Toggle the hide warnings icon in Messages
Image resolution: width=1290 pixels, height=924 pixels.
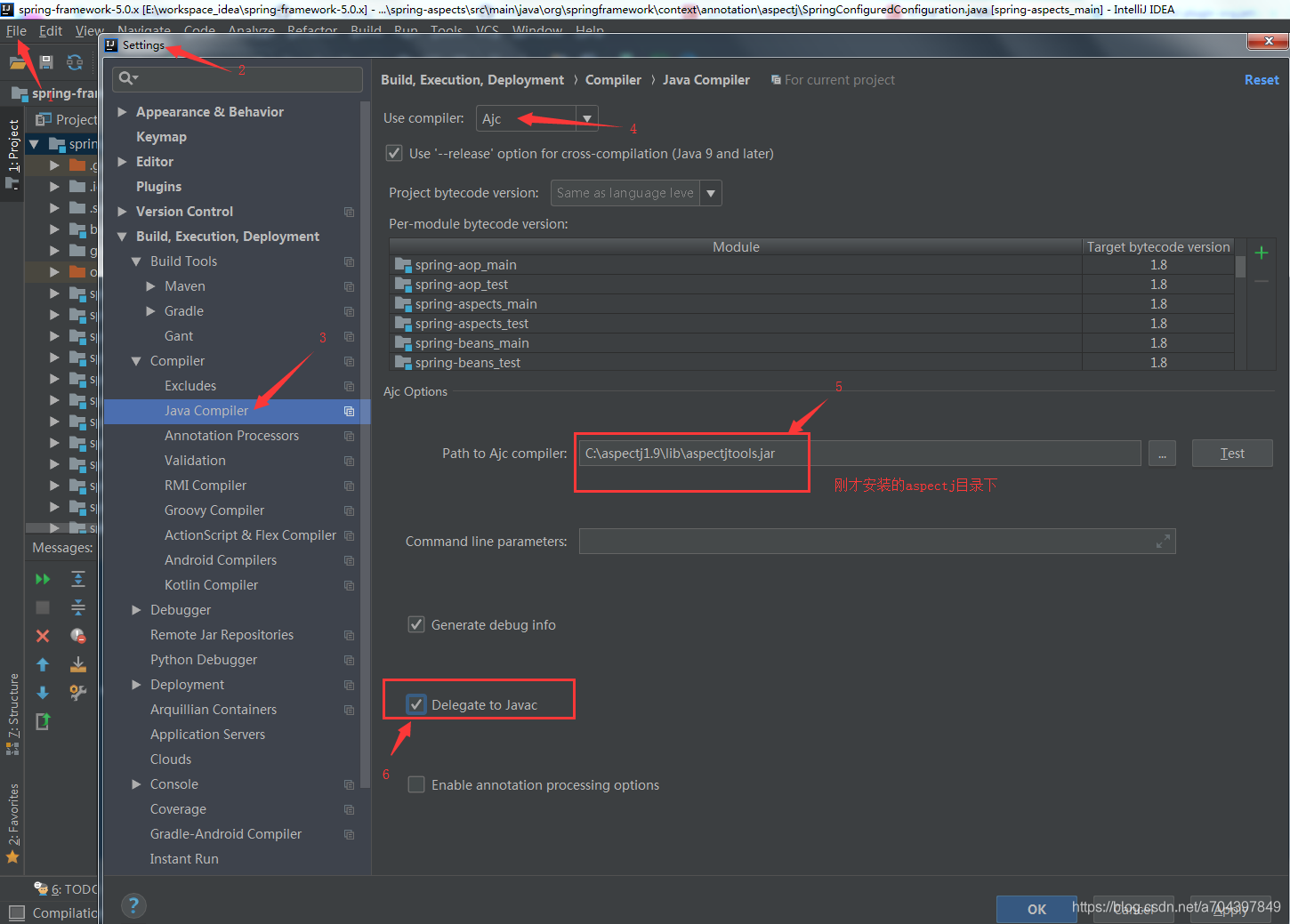click(78, 636)
